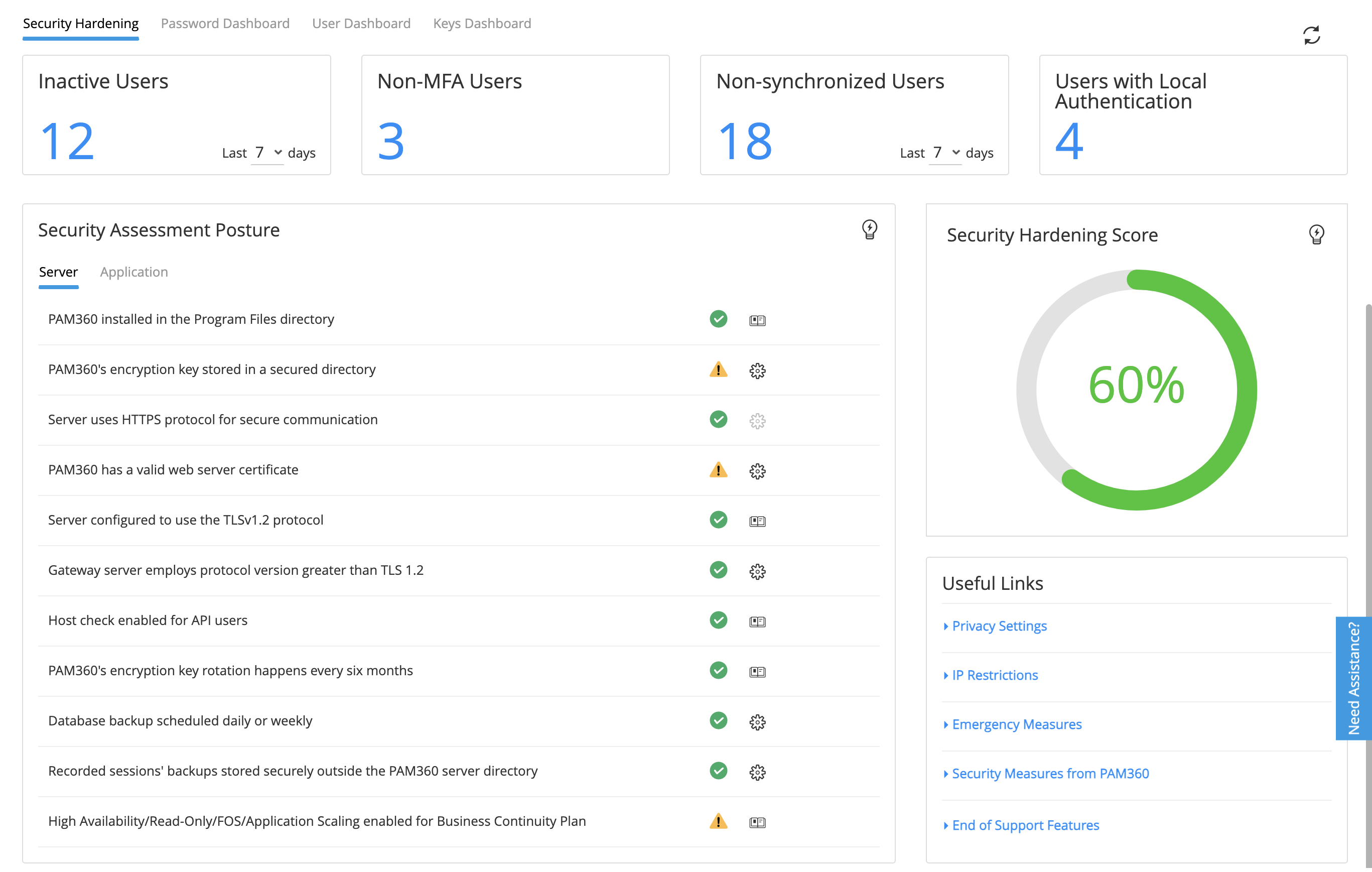Expand the Privacy Settings link arrow
The width and height of the screenshot is (1372, 872).
(x=947, y=626)
